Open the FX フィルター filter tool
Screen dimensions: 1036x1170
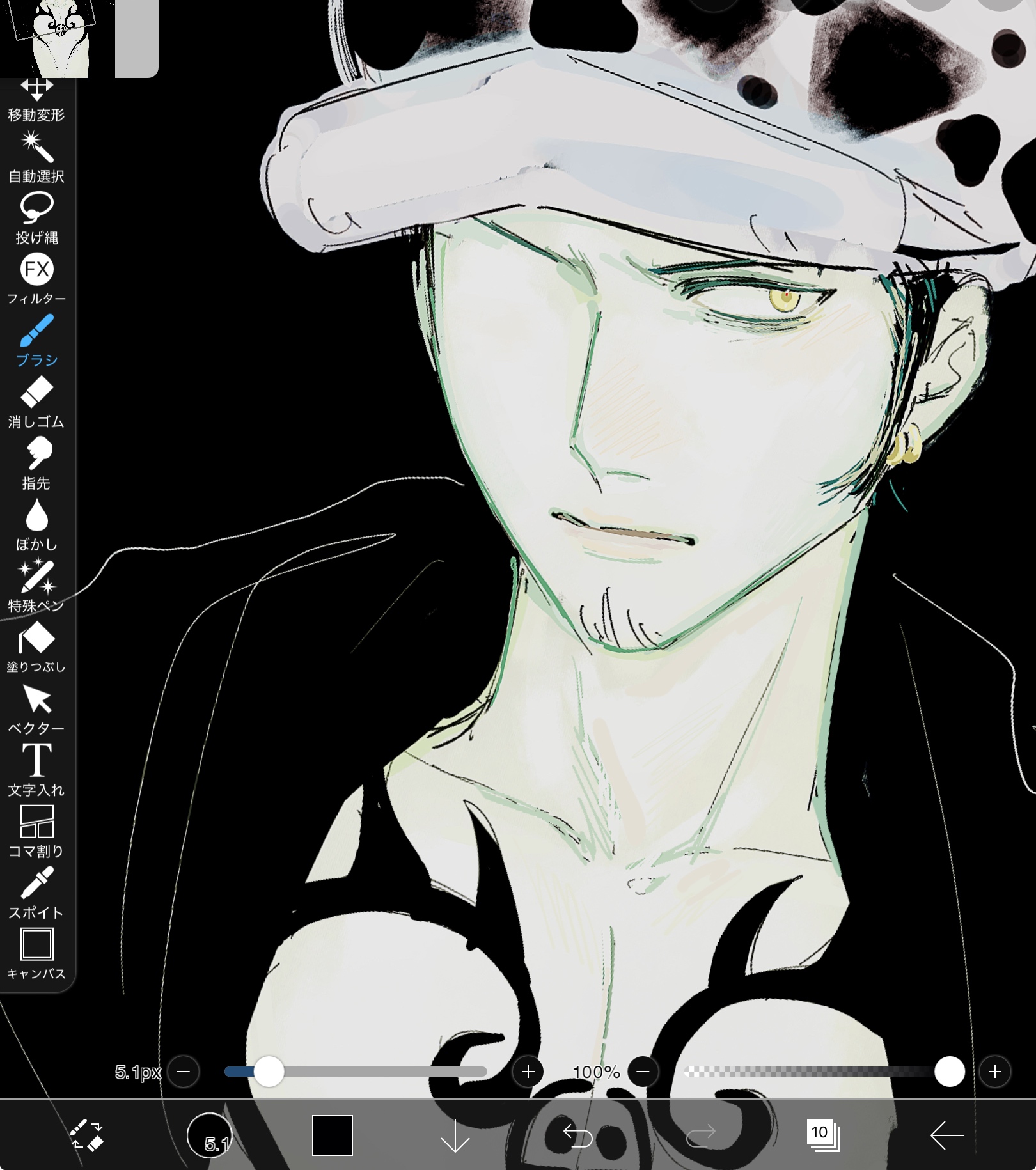[36, 279]
